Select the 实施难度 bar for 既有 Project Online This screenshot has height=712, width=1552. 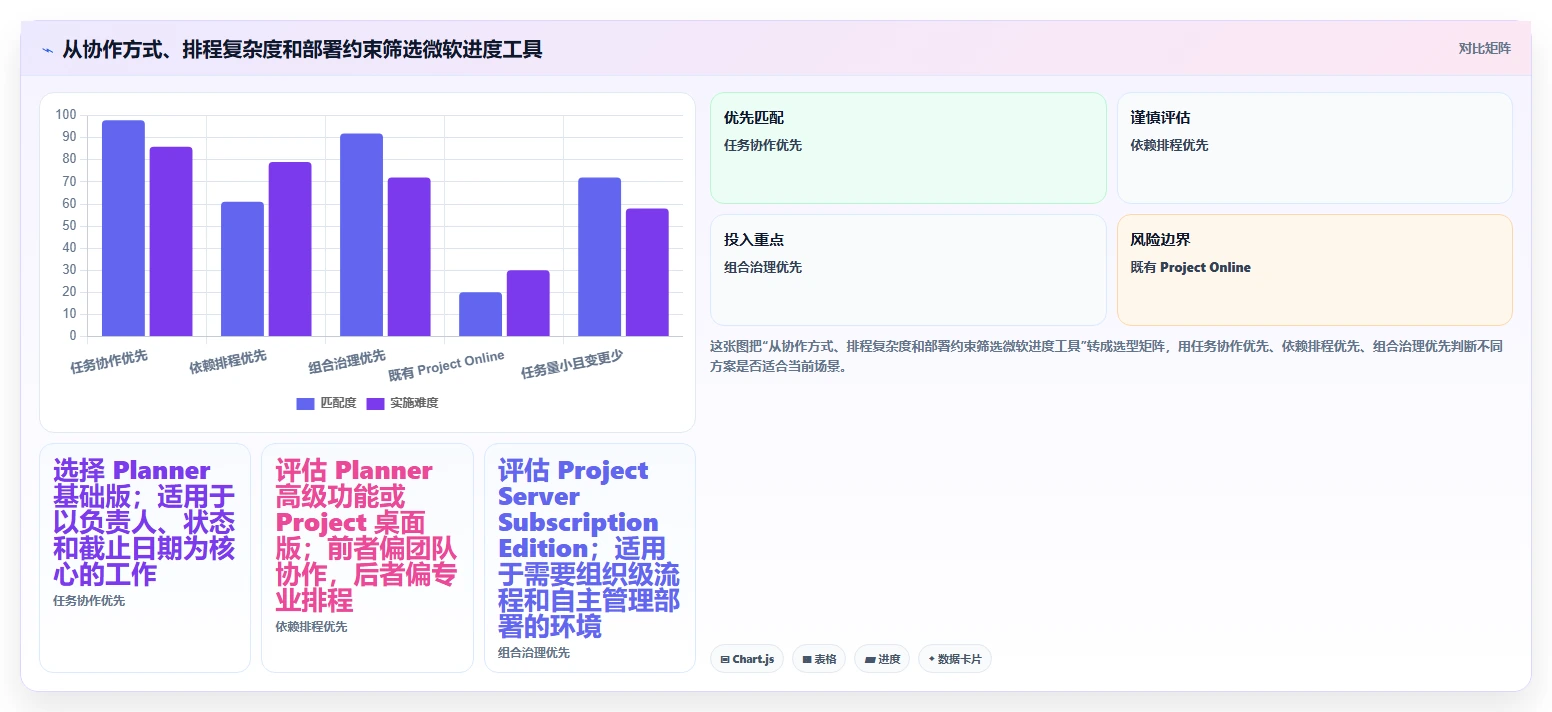[528, 303]
